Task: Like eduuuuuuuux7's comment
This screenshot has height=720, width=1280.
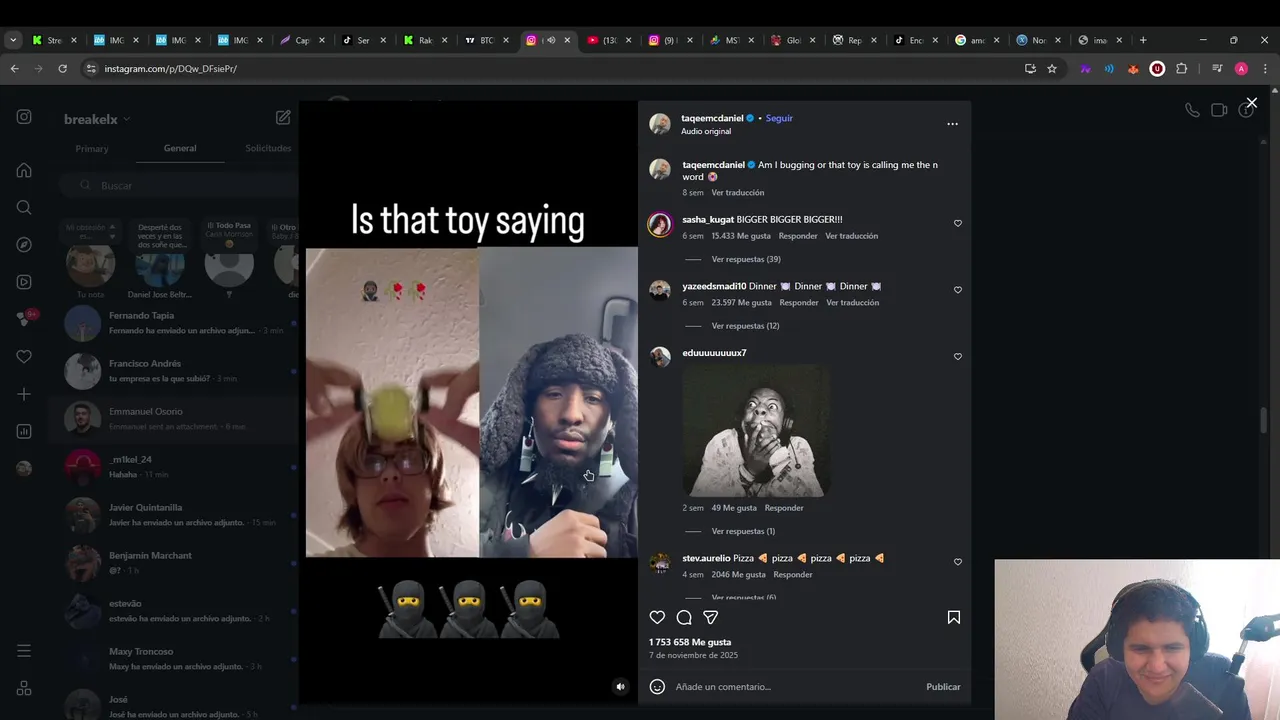Action: pyautogui.click(x=958, y=356)
